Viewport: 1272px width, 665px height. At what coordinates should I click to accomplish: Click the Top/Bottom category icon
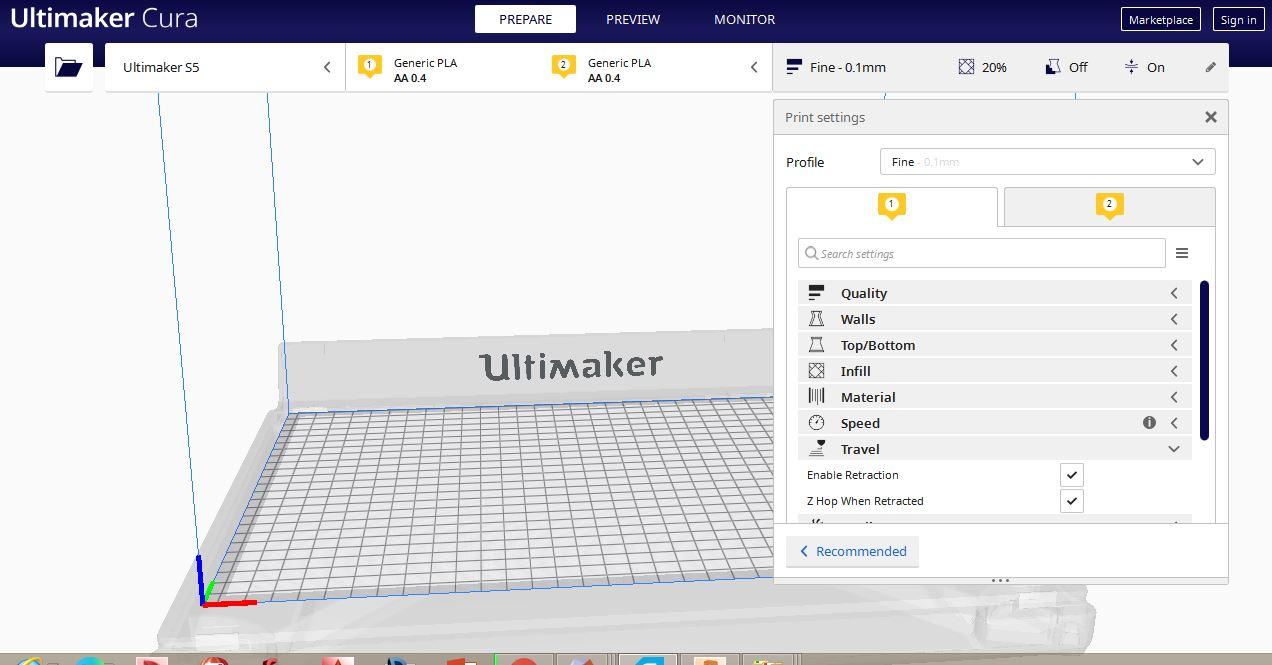pos(816,345)
